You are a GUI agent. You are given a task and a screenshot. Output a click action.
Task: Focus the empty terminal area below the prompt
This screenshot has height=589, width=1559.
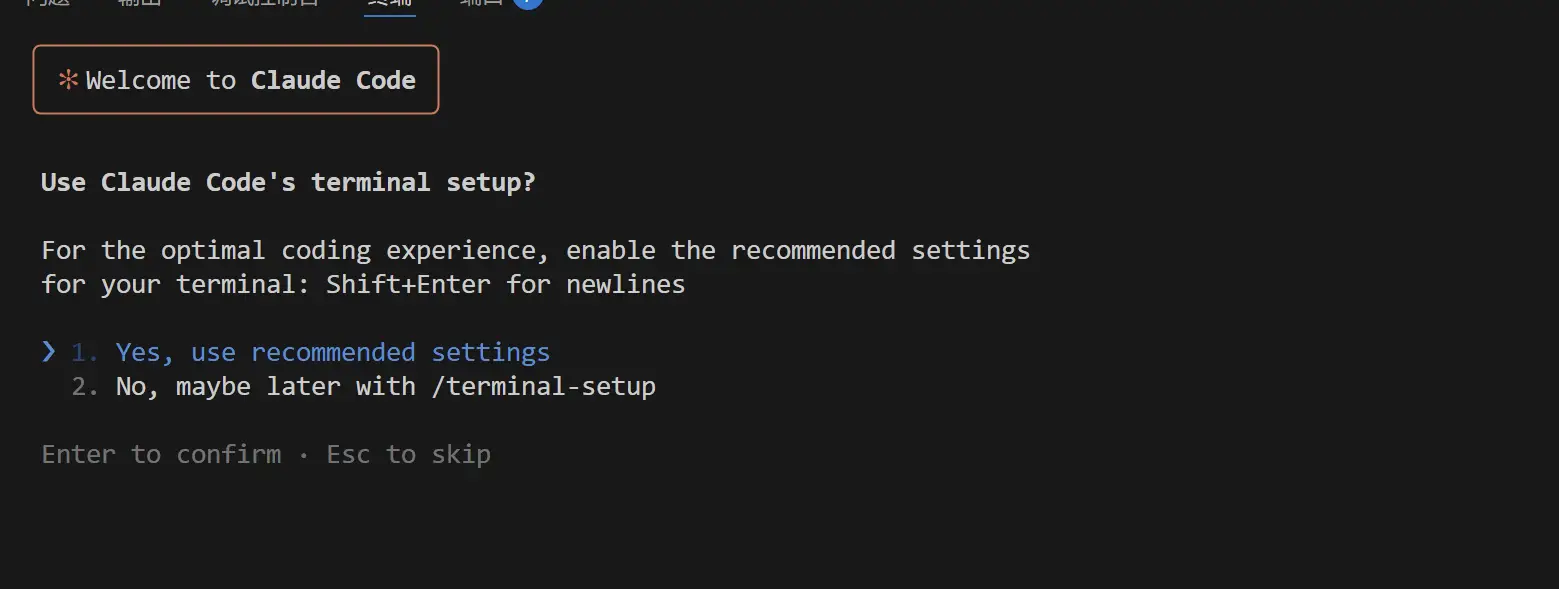pos(780,530)
